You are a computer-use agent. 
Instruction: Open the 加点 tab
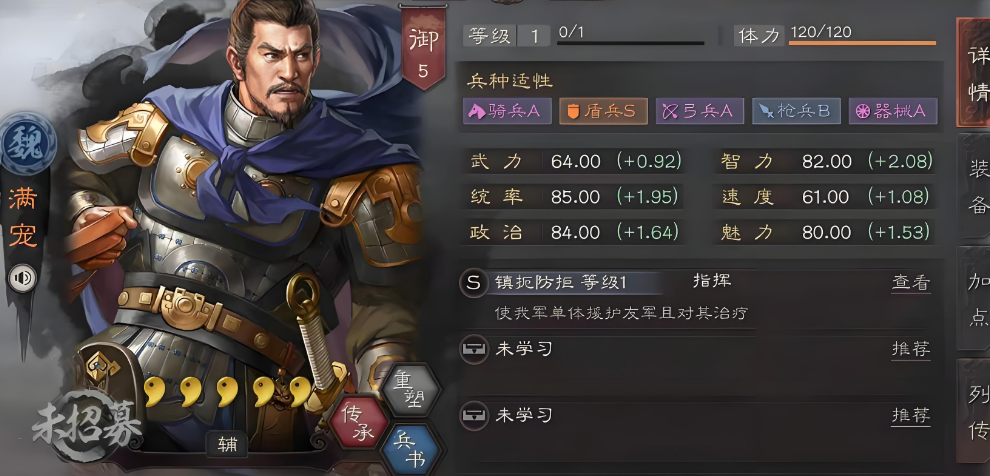click(976, 298)
